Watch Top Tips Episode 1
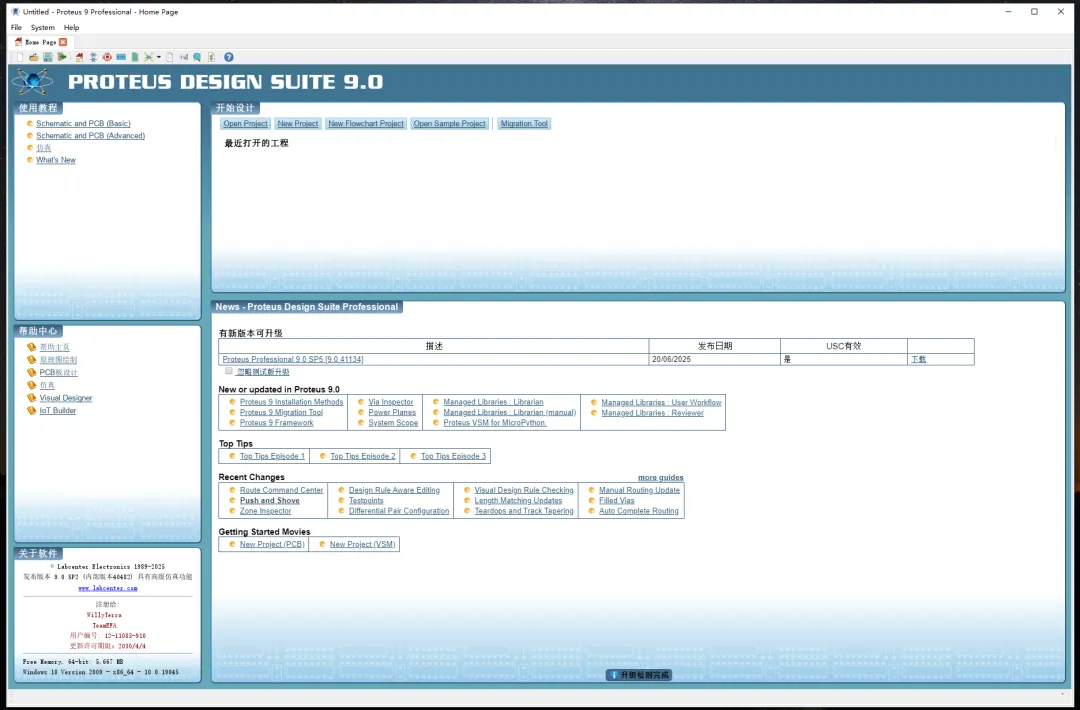 pos(272,456)
